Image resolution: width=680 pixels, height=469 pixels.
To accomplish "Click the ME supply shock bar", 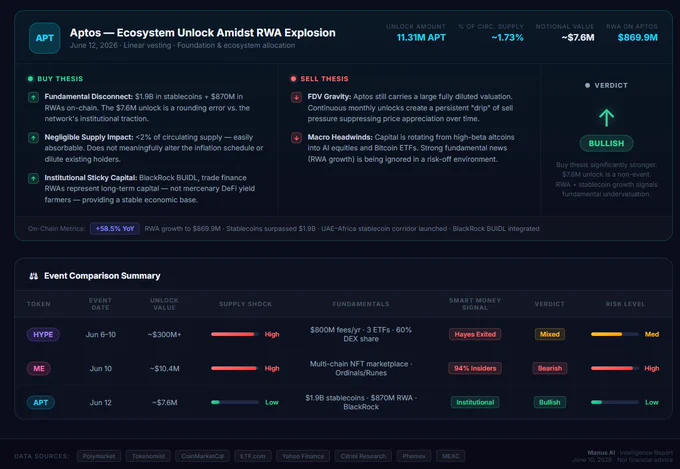I will 235,368.
